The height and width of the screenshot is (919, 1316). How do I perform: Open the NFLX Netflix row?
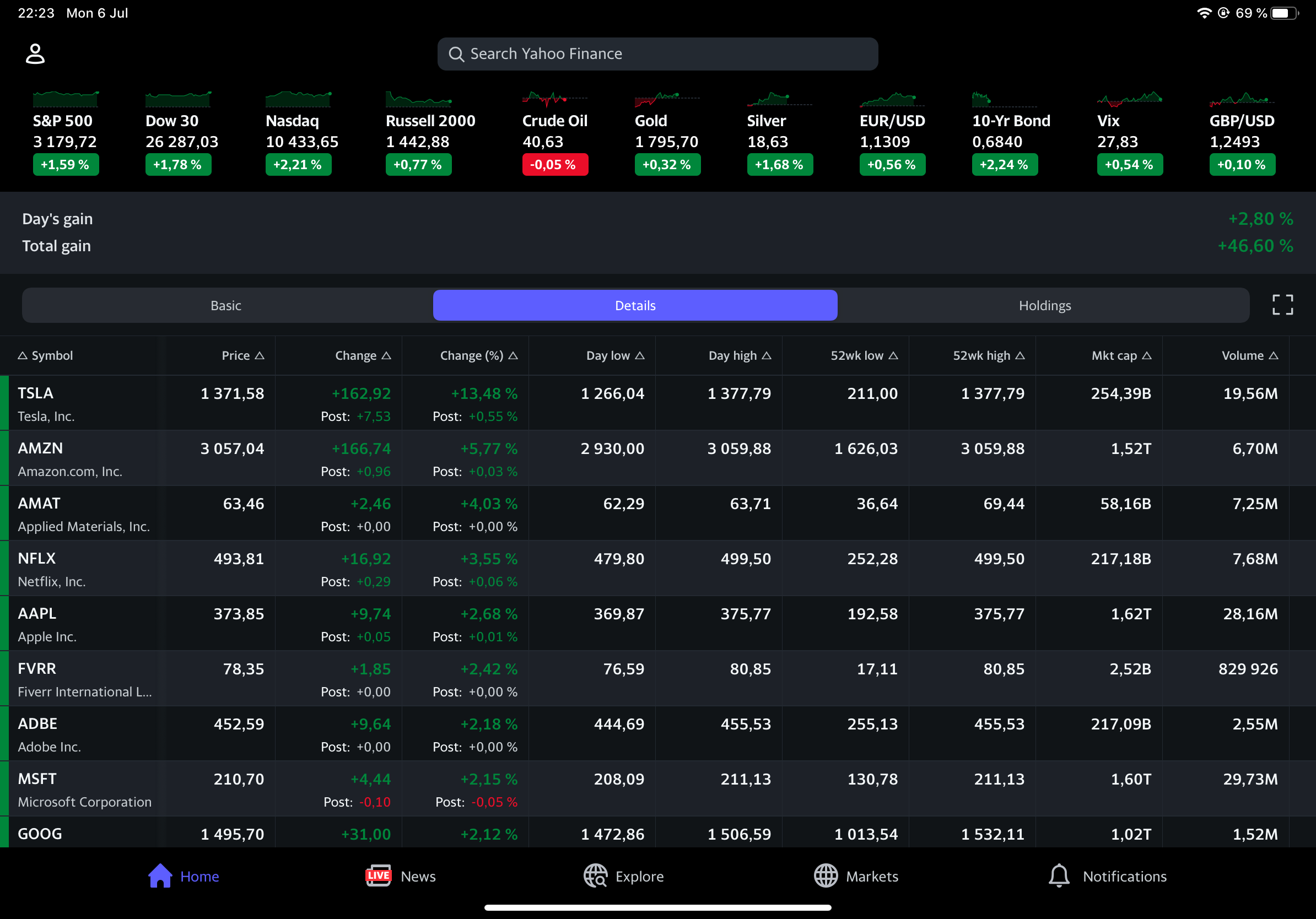(658, 568)
